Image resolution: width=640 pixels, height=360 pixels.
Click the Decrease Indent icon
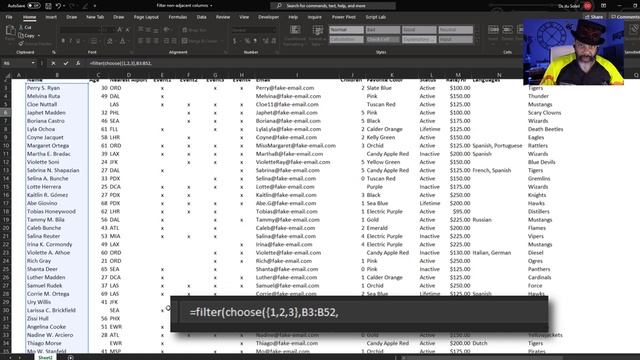click(x=167, y=41)
